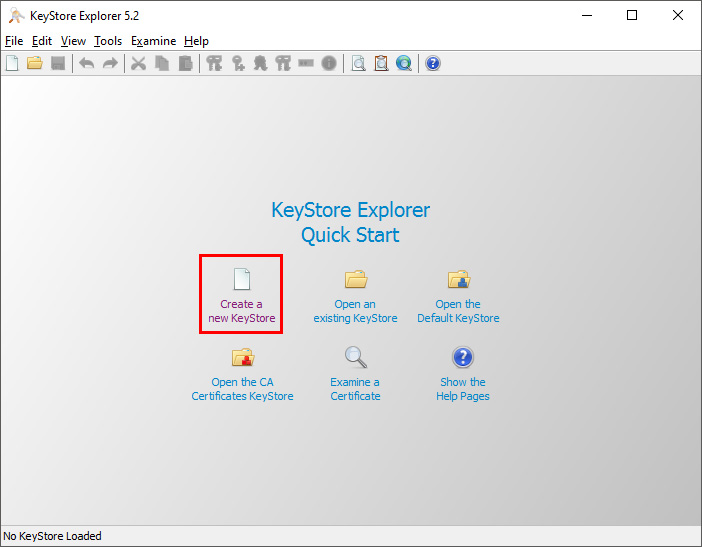Click the blue Help toolbar icon
Screen dimensions: 702x547
(x=433, y=63)
